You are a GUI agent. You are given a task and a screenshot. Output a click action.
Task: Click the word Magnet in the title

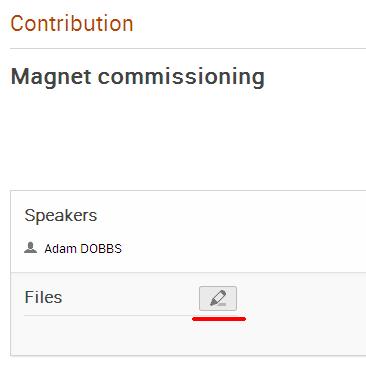point(51,77)
